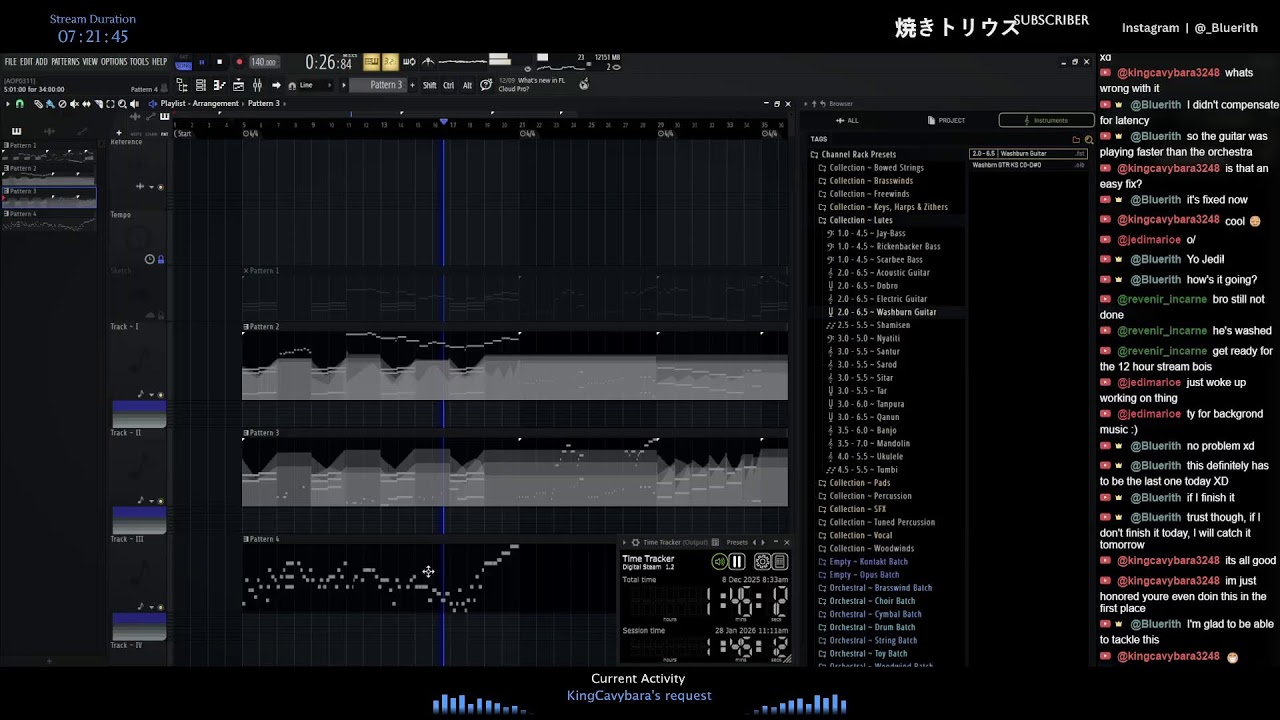Select the playlist select tool
The image size is (1280, 720).
[x=110, y=104]
